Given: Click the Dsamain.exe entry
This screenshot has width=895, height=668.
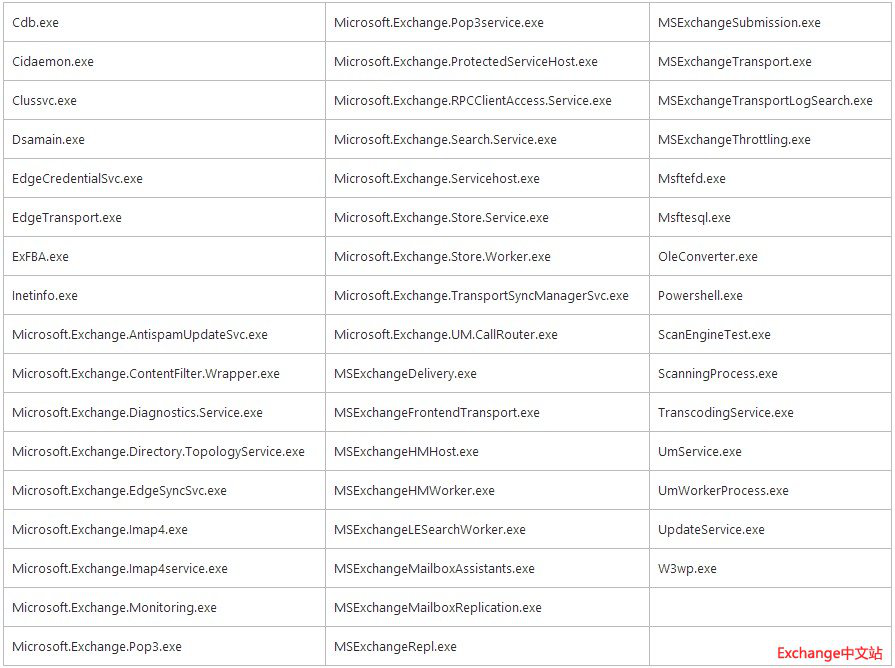Looking at the screenshot, I should tap(46, 139).
